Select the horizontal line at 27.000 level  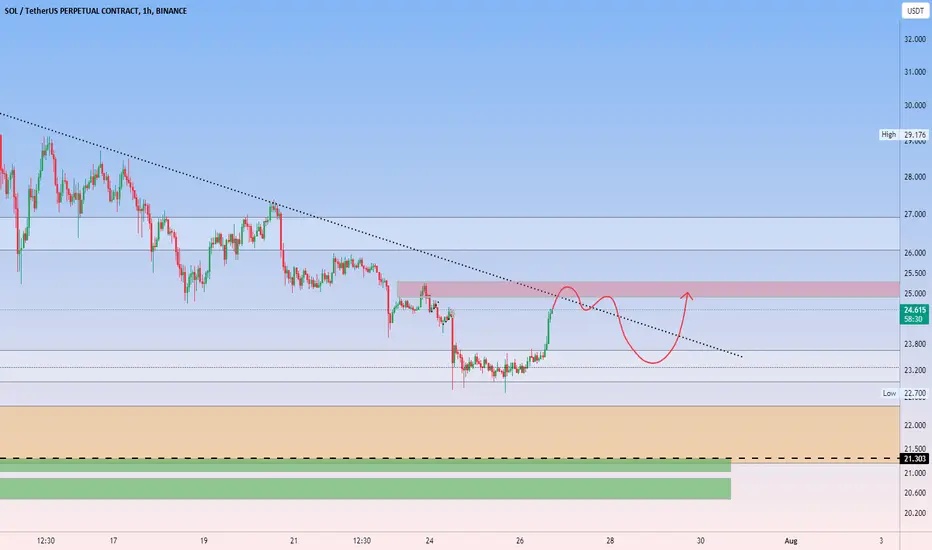[x=449, y=218]
